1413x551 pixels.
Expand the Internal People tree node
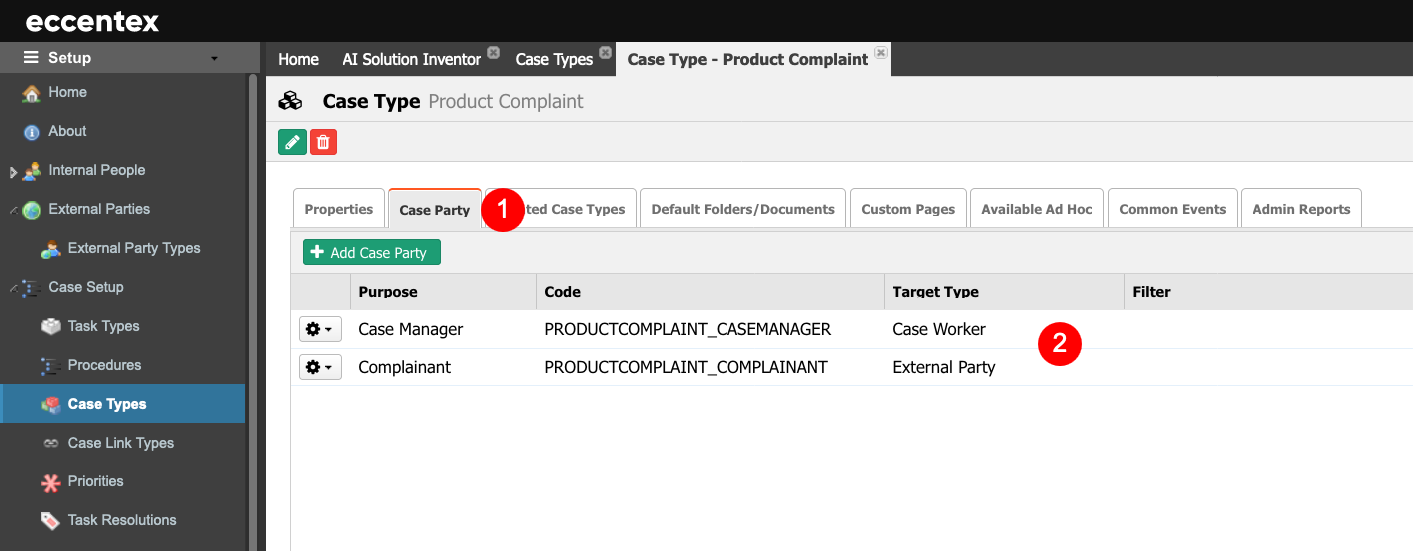coord(13,171)
